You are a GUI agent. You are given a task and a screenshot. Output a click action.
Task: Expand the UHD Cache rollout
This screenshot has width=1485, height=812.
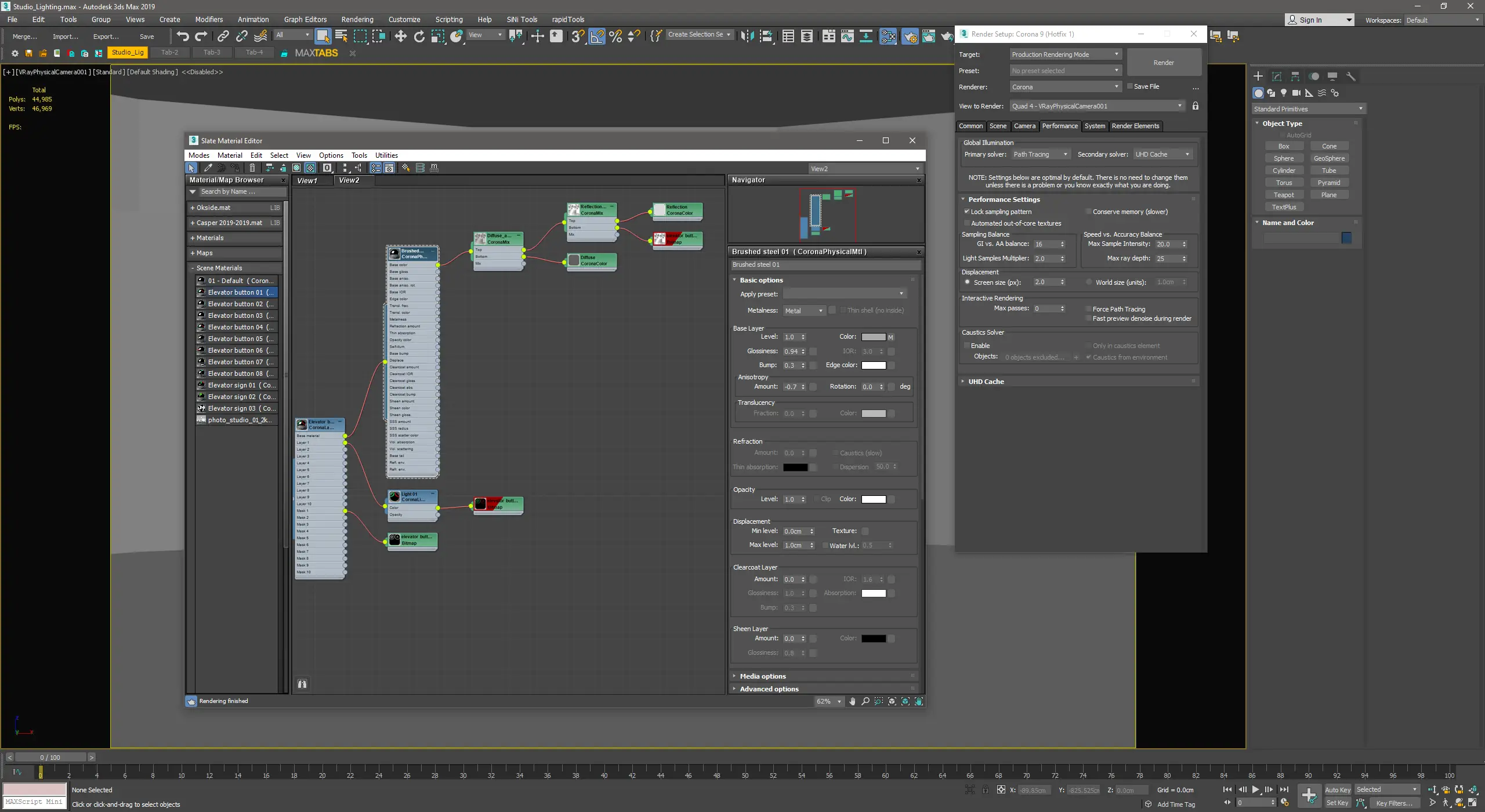(x=986, y=382)
